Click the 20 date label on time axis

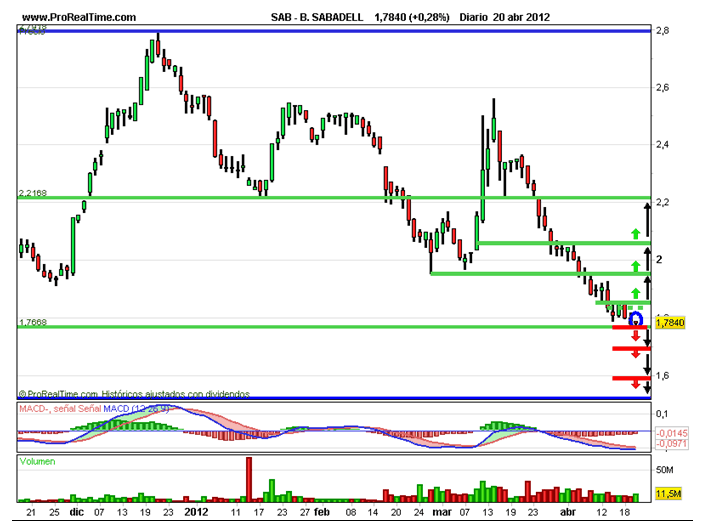pyautogui.click(x=396, y=512)
